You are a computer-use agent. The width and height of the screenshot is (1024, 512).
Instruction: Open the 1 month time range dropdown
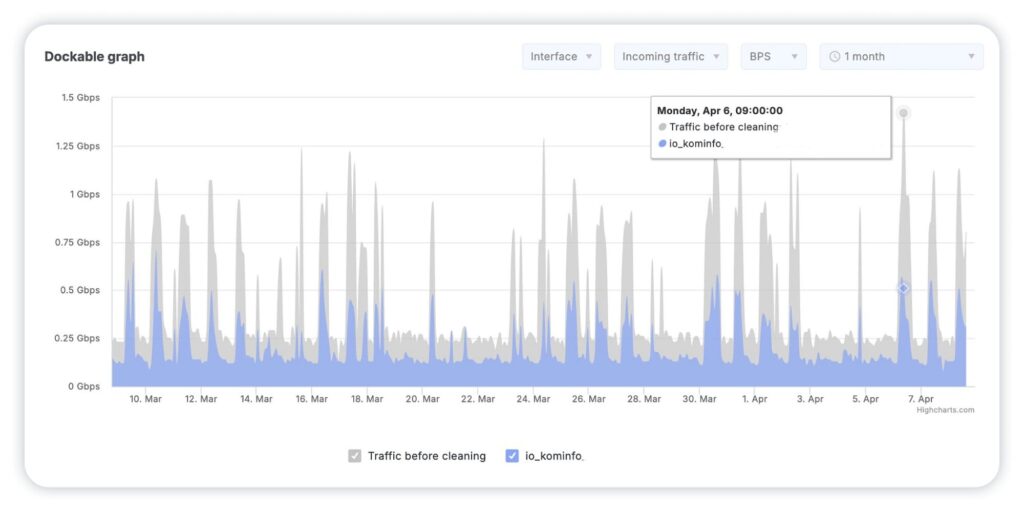click(901, 57)
